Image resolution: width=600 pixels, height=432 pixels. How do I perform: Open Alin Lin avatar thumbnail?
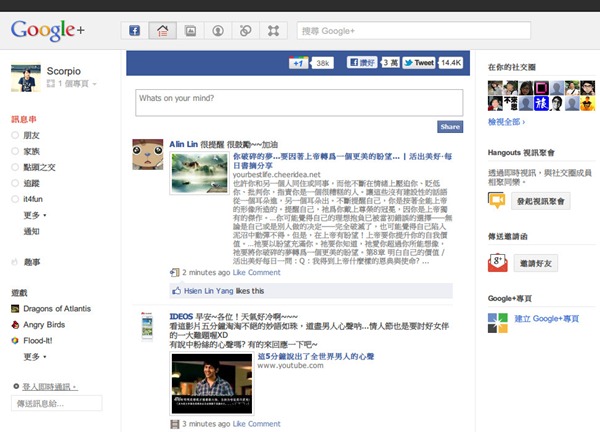[x=148, y=154]
